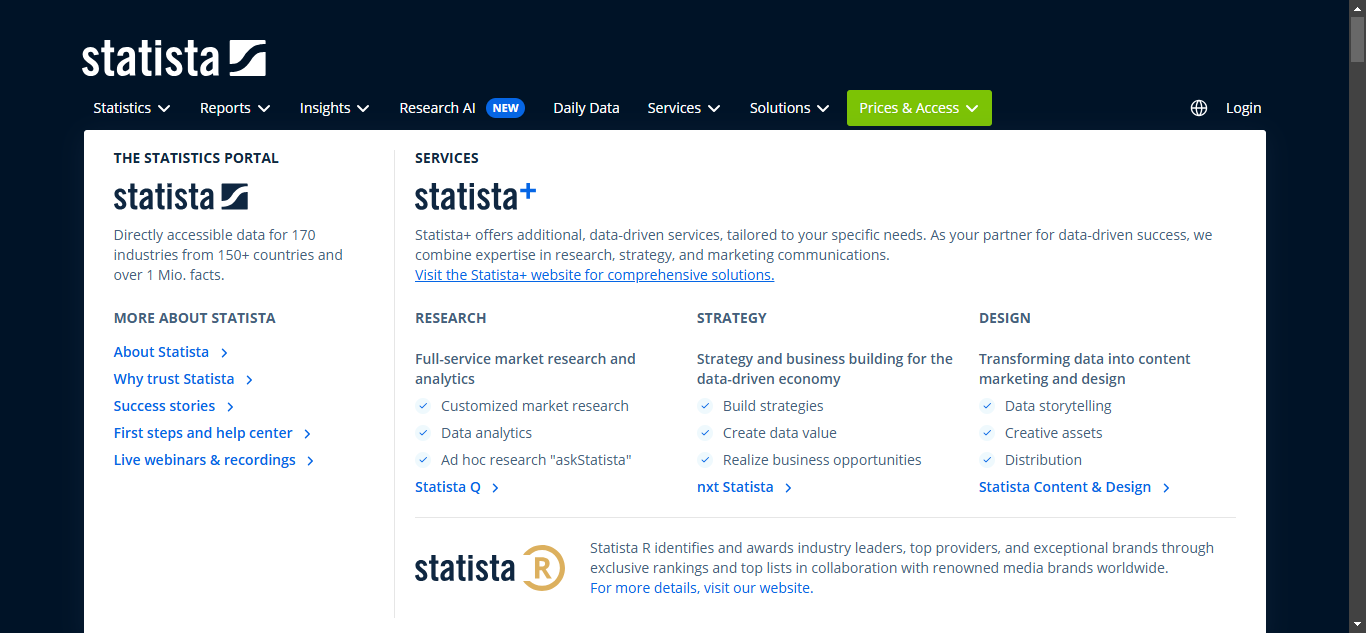The image size is (1366, 633).
Task: Click the DESIGN column heading
Action: [1005, 318]
